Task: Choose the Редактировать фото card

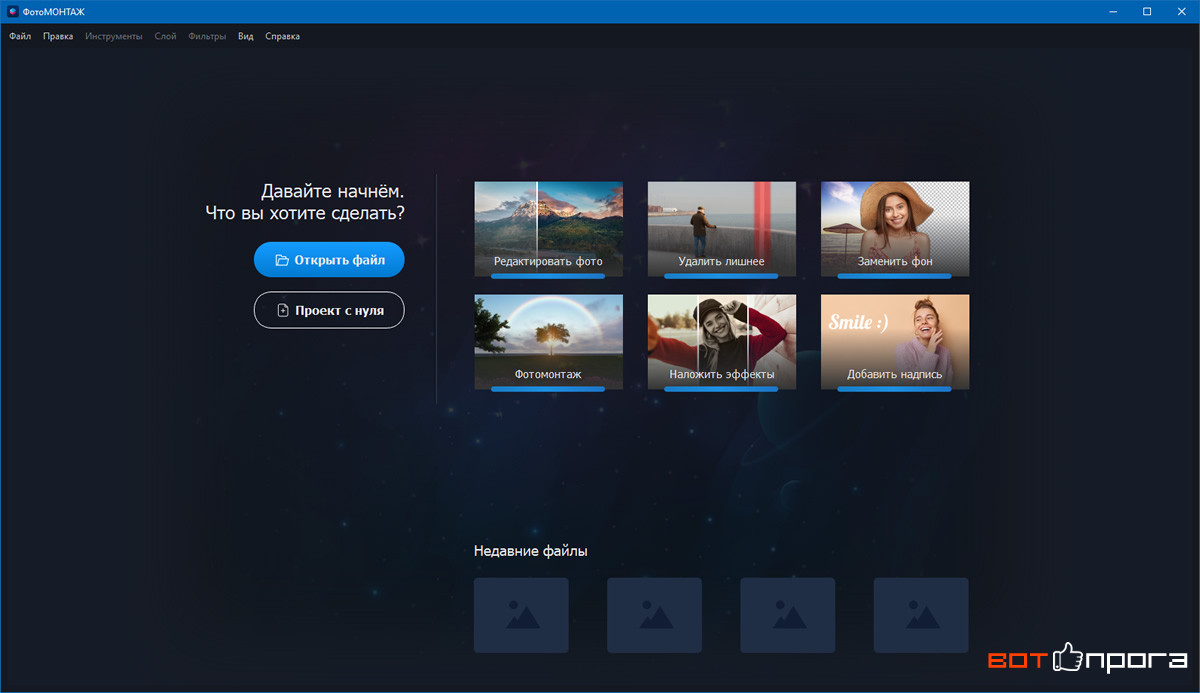Action: pos(548,229)
